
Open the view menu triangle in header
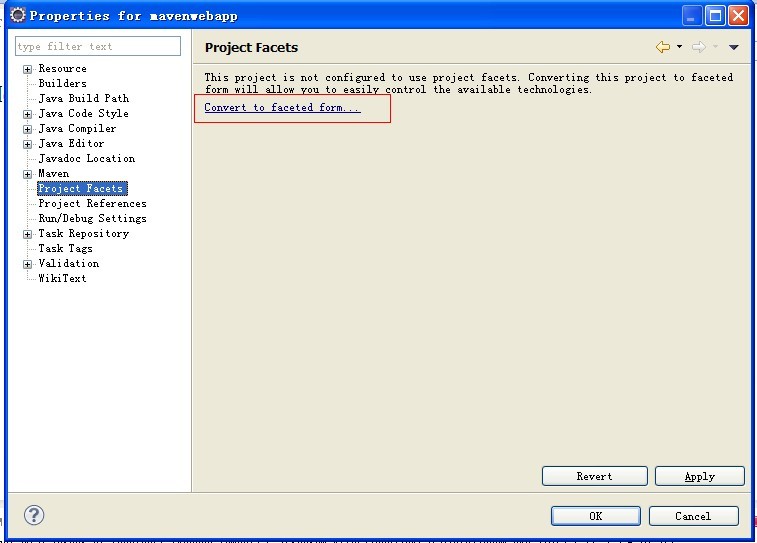tap(734, 47)
